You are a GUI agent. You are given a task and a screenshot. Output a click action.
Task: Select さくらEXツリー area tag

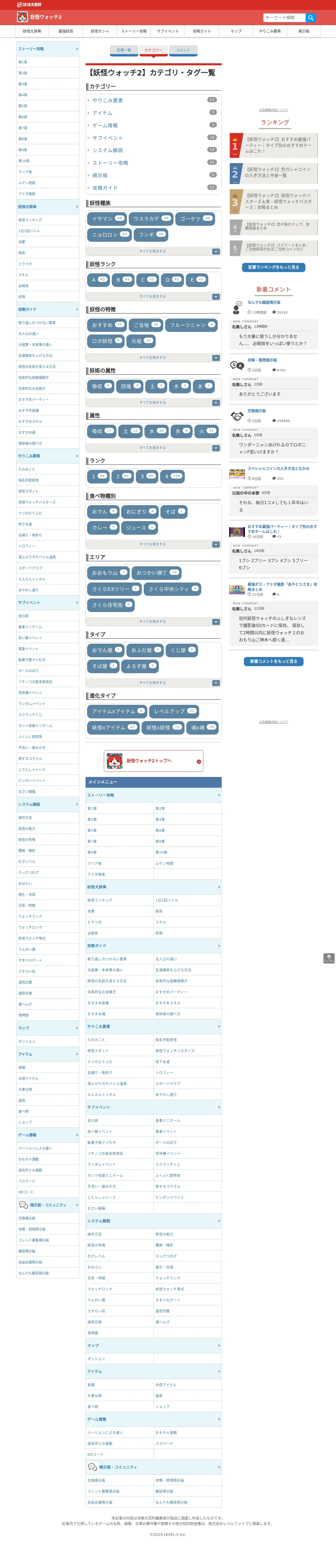pyautogui.click(x=115, y=589)
